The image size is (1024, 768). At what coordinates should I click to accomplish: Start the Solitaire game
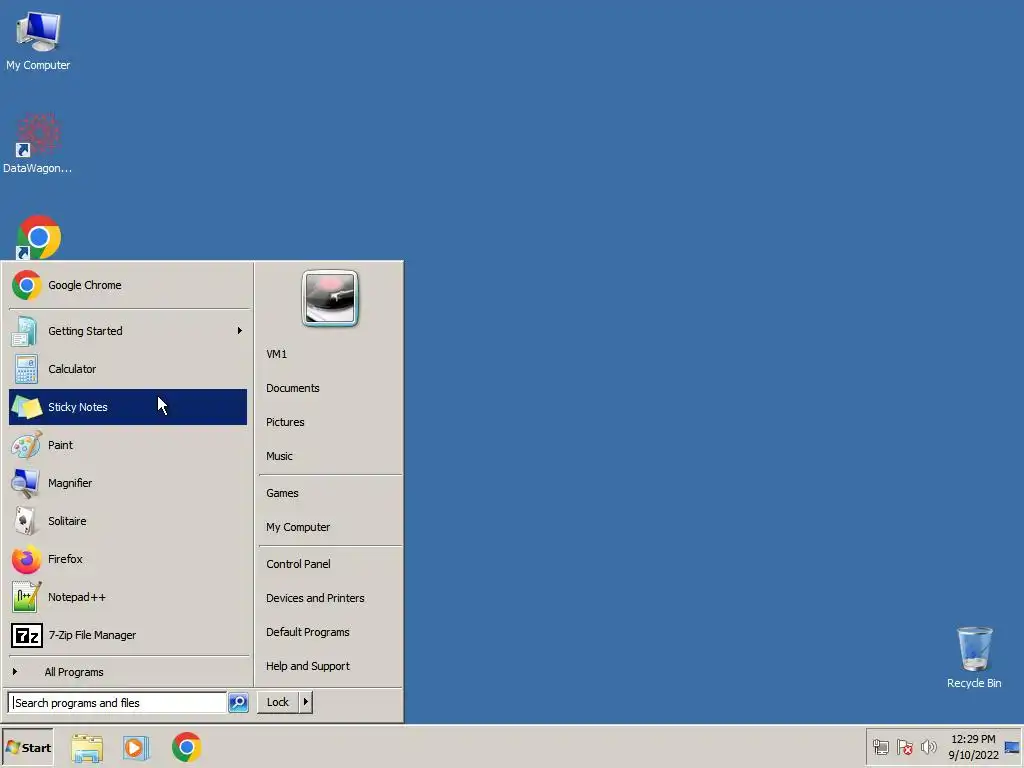[128, 521]
